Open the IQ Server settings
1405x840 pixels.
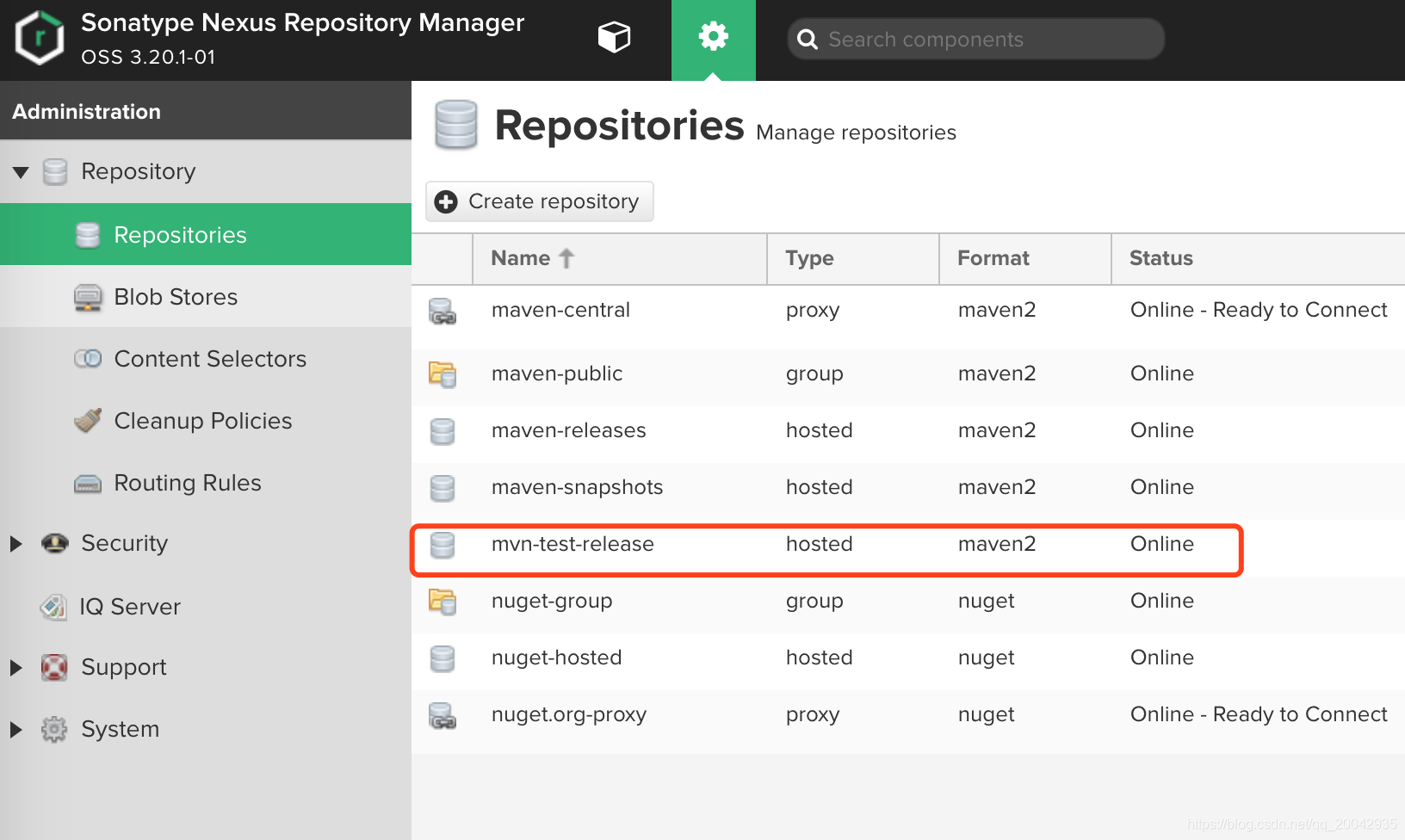click(x=129, y=607)
